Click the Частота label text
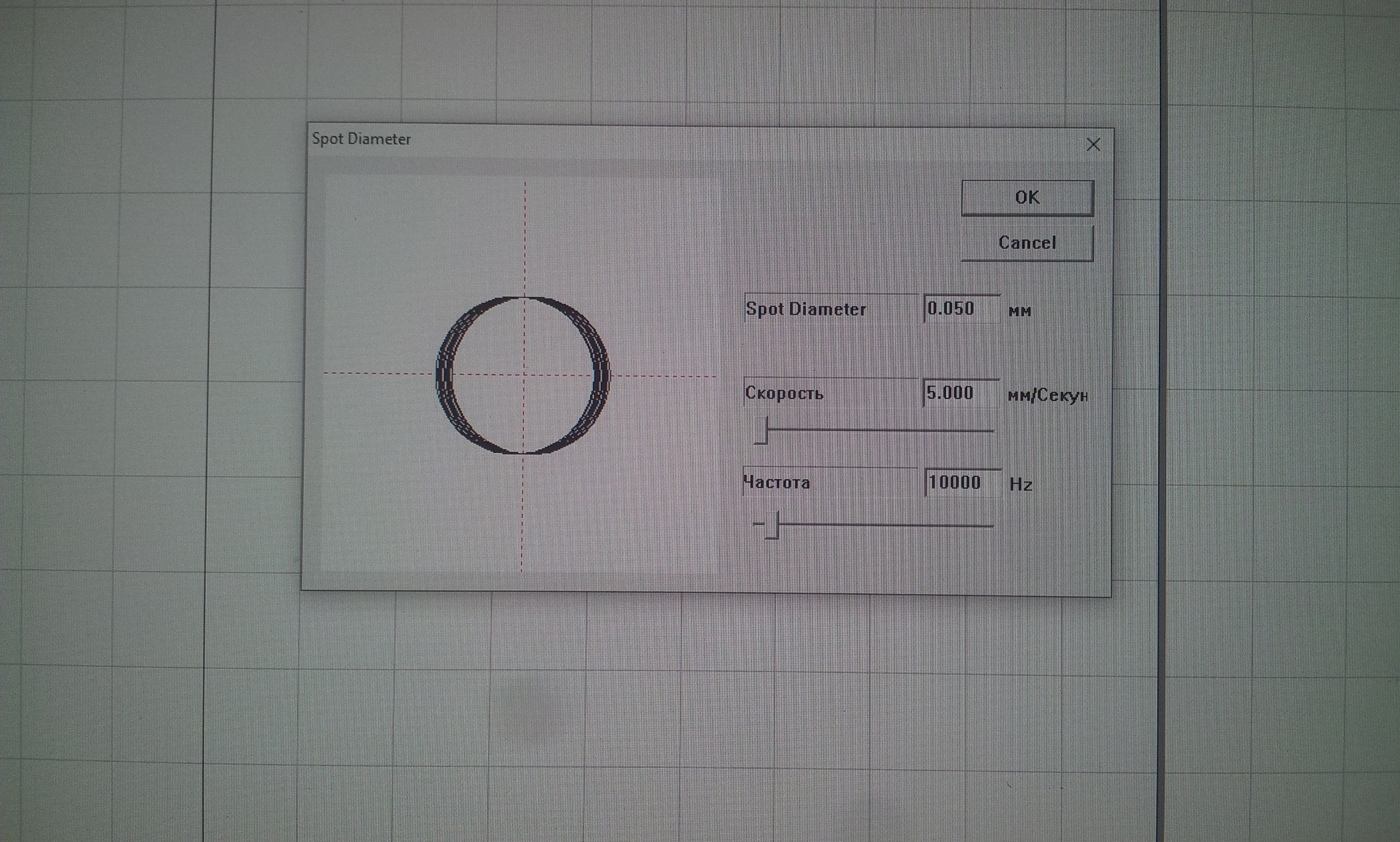Viewport: 1400px width, 842px height. (777, 483)
